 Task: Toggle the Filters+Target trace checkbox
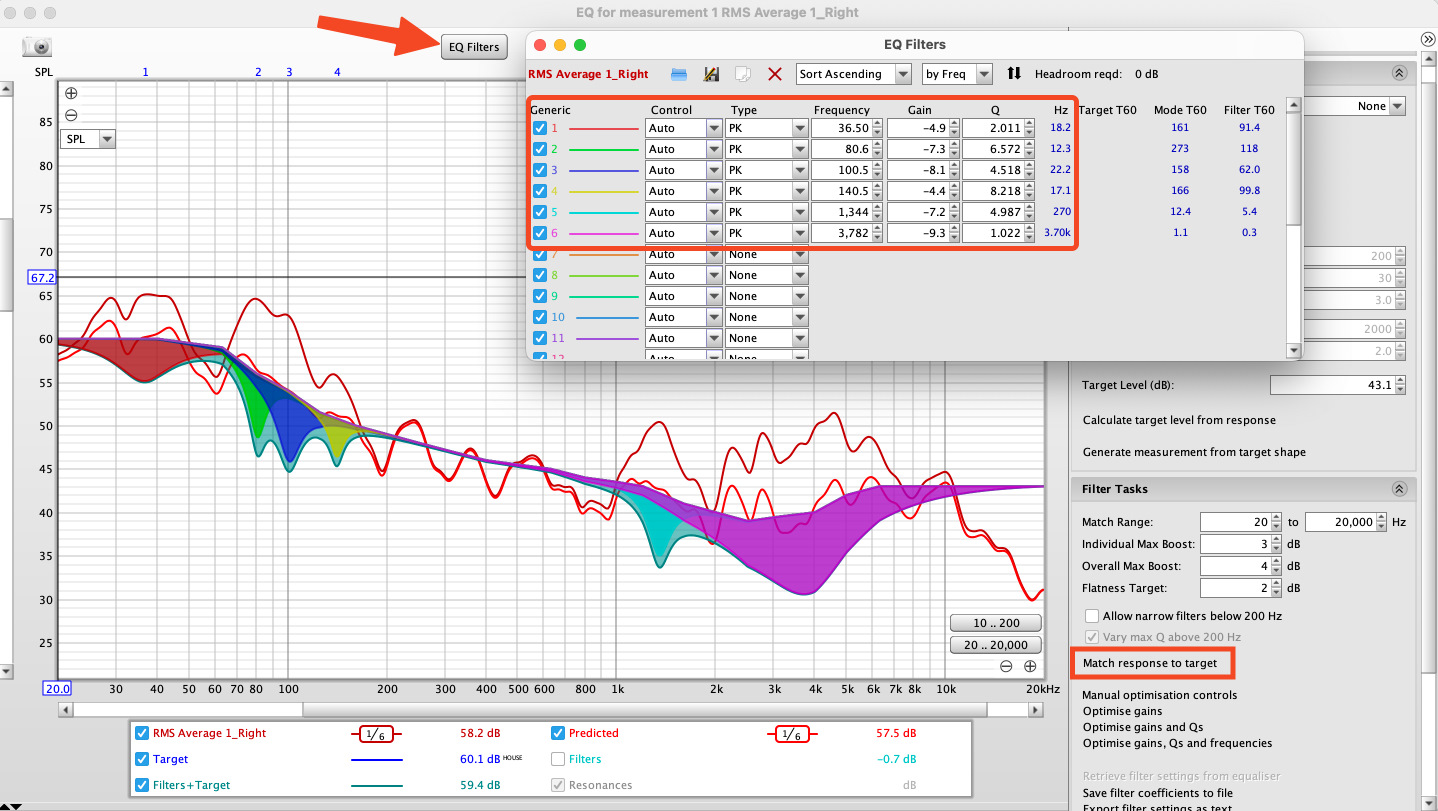(x=142, y=785)
